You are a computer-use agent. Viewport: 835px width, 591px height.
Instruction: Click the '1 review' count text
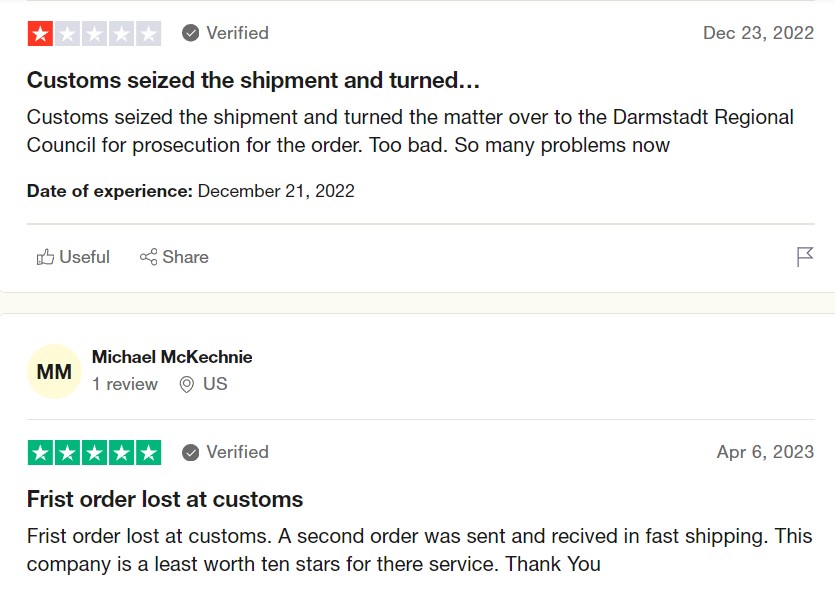125,384
